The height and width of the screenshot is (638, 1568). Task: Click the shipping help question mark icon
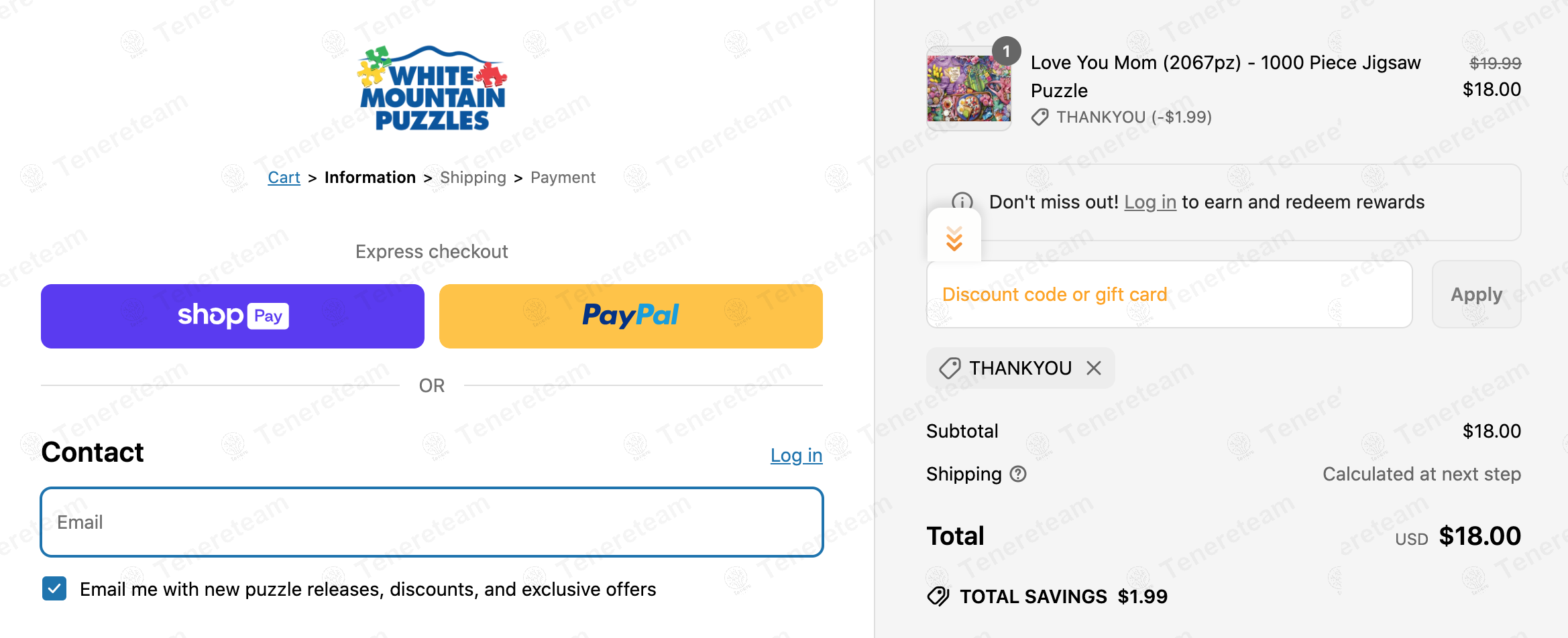1018,474
